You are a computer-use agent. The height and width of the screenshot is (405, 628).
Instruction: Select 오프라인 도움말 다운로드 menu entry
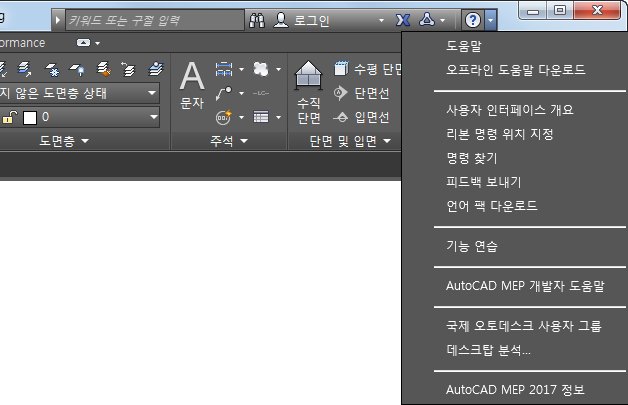click(x=515, y=70)
